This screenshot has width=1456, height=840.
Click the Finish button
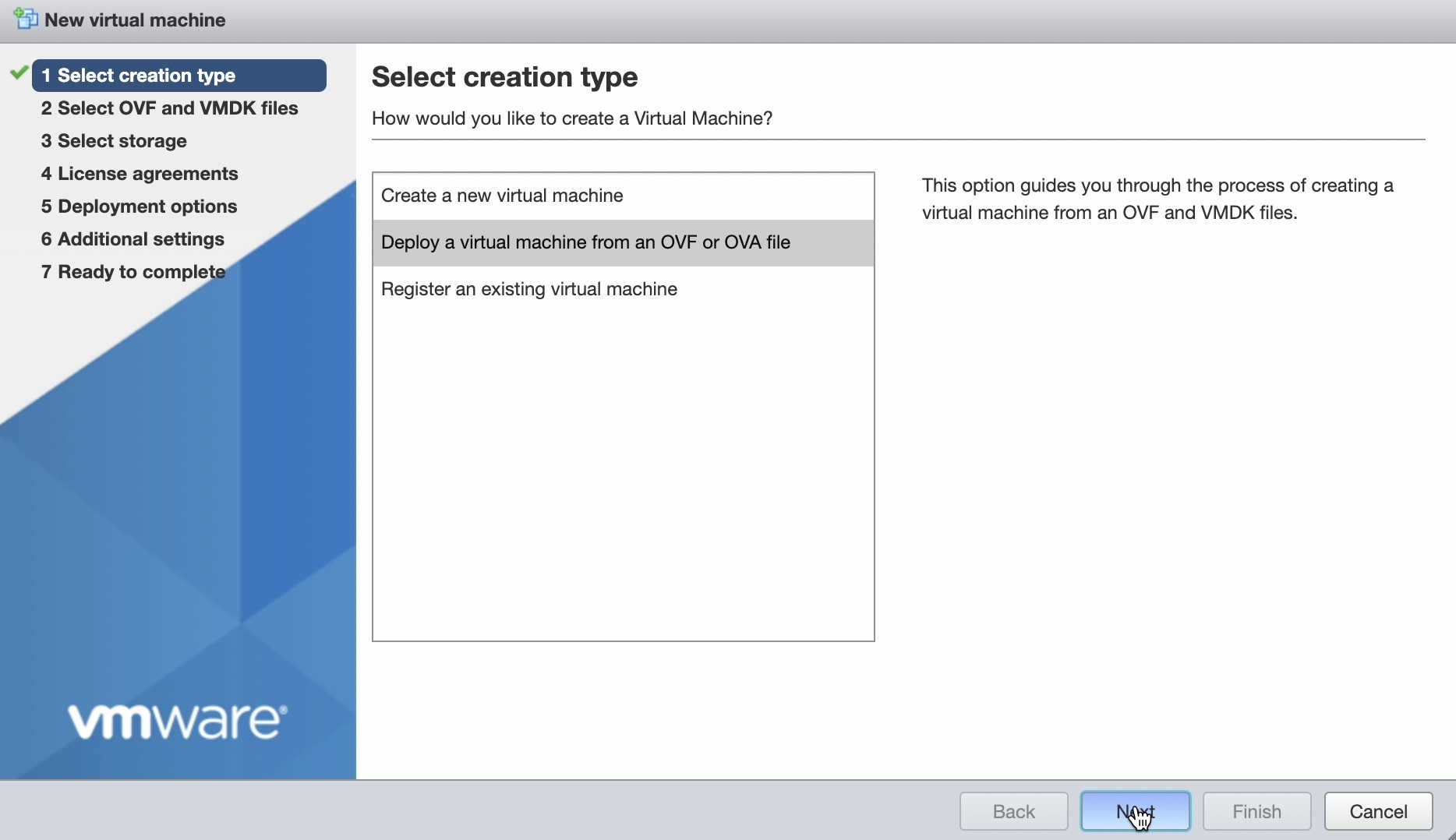(x=1256, y=812)
